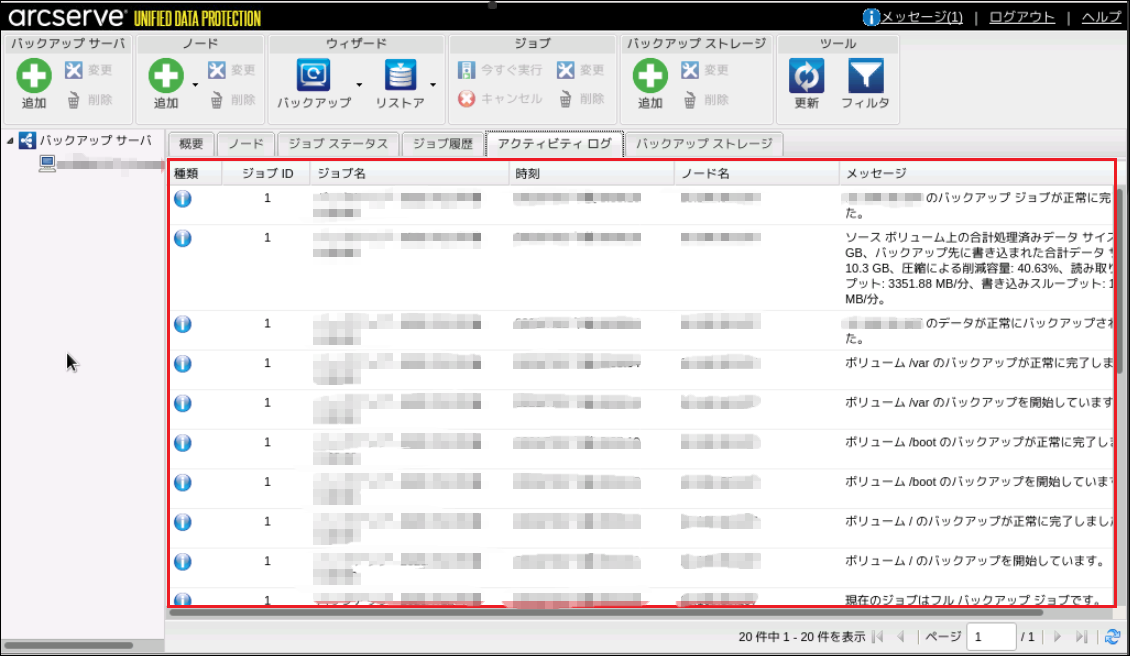Open the ヘルプ link
1130x656 pixels.
[x=1102, y=17]
